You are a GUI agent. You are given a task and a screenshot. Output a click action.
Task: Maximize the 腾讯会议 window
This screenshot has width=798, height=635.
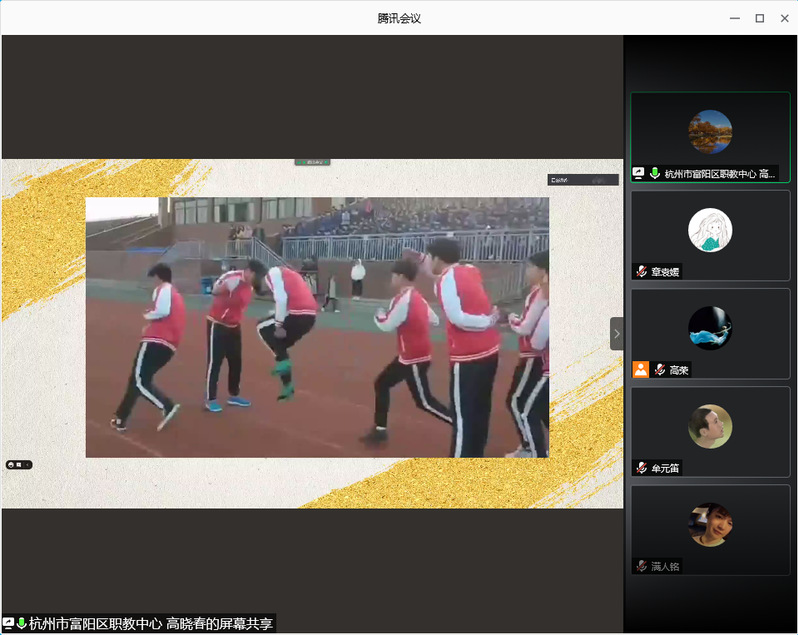tap(759, 18)
